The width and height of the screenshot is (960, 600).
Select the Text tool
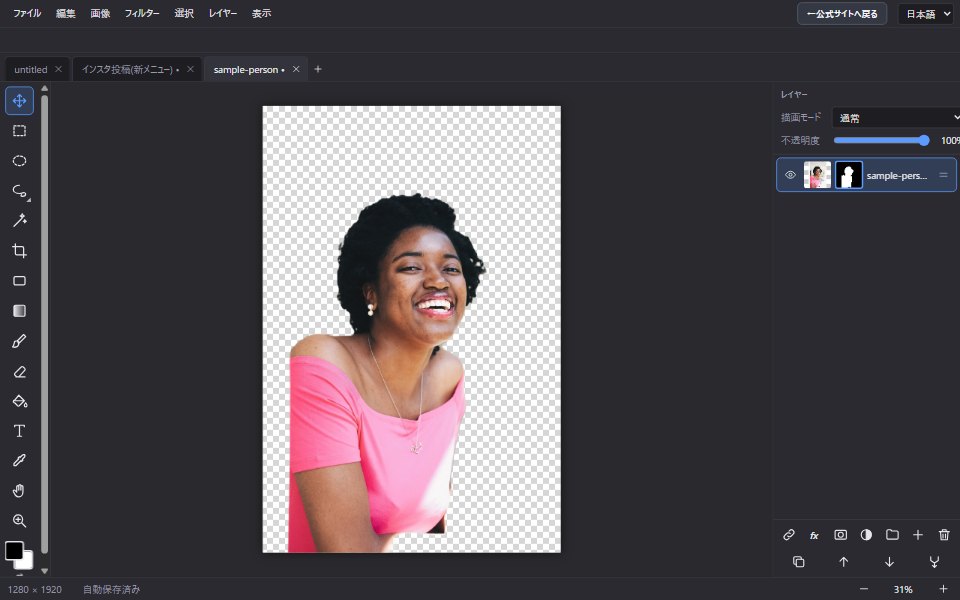click(x=20, y=431)
